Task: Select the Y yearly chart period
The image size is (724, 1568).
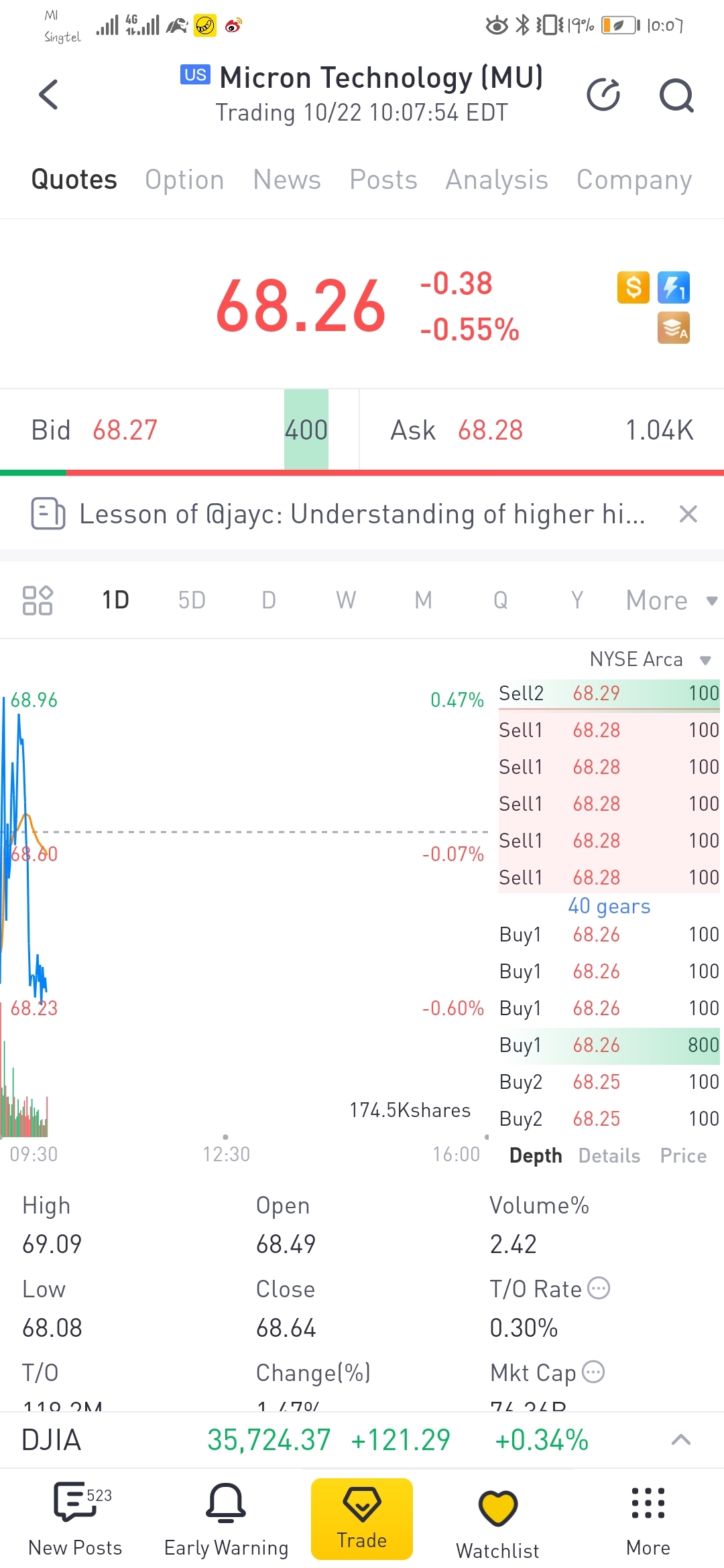Action: point(577,600)
